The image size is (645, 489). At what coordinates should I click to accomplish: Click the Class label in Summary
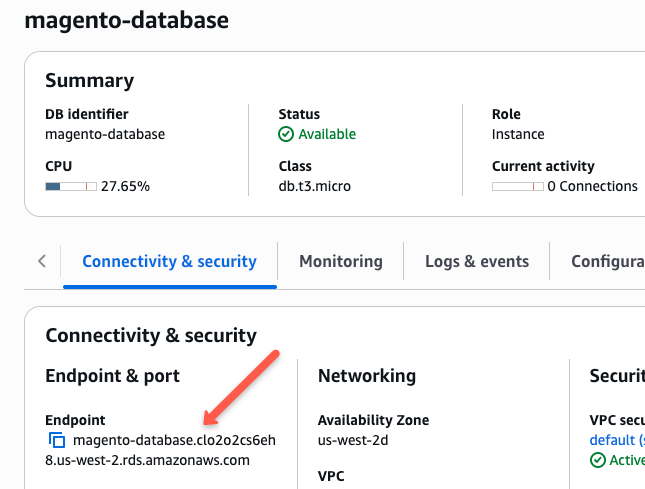[x=295, y=166]
